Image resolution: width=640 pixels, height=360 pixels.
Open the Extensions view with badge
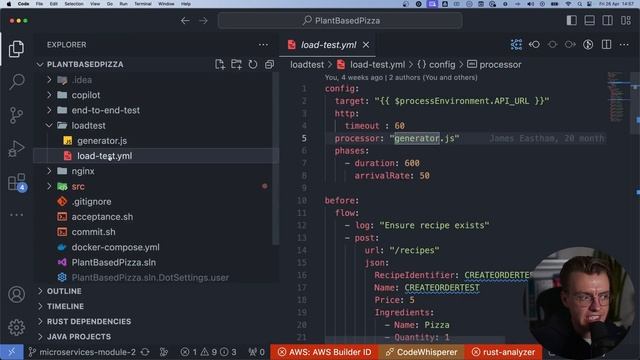pos(16,182)
